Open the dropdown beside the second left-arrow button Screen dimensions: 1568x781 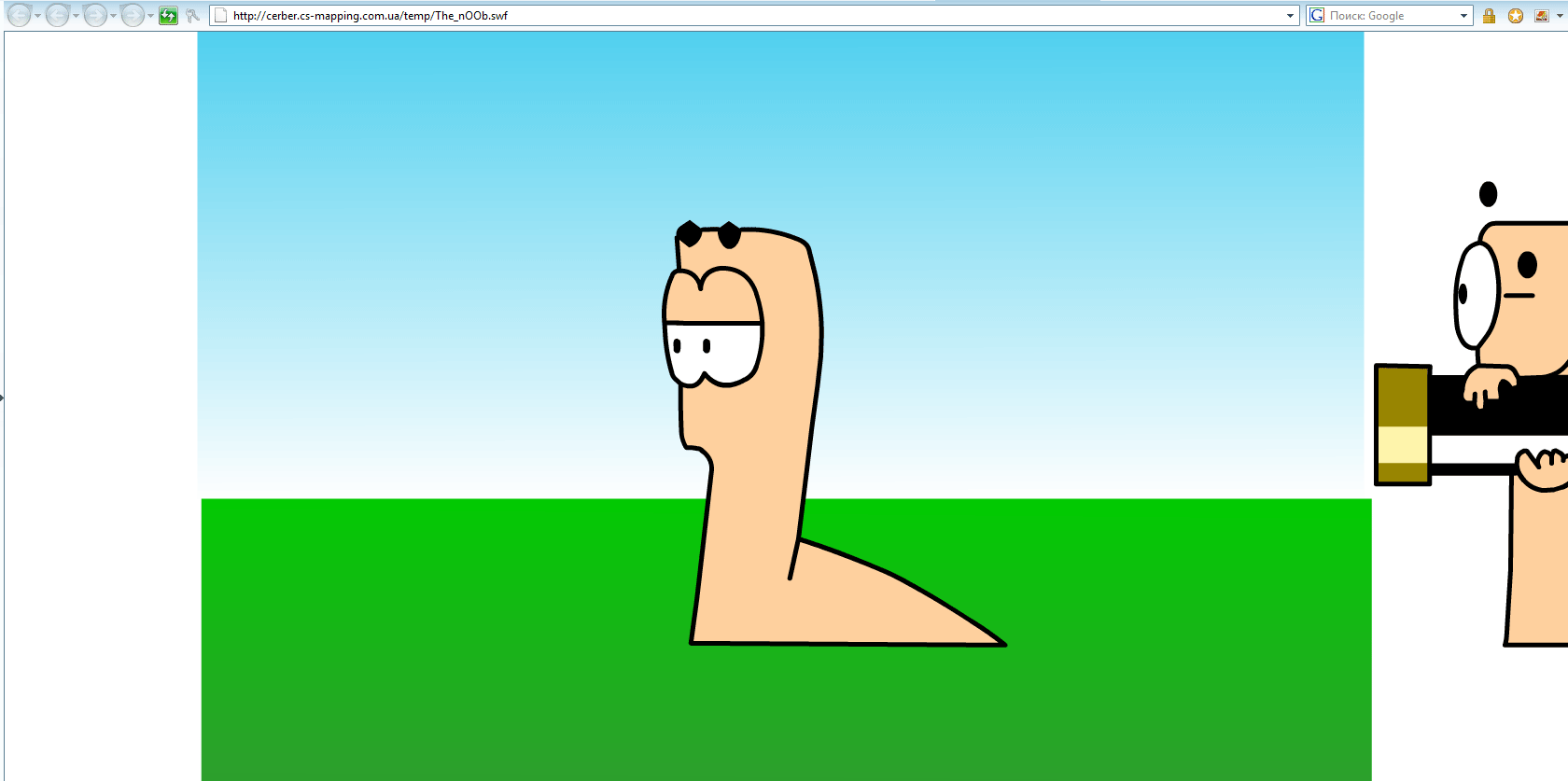[76, 16]
